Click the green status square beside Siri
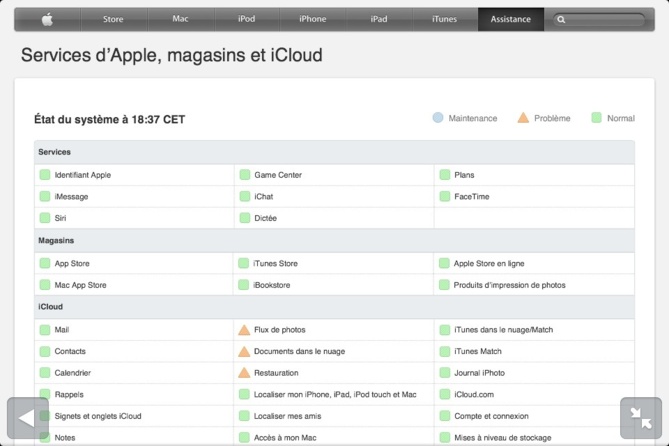Screen dimensions: 669x446 pos(45,218)
